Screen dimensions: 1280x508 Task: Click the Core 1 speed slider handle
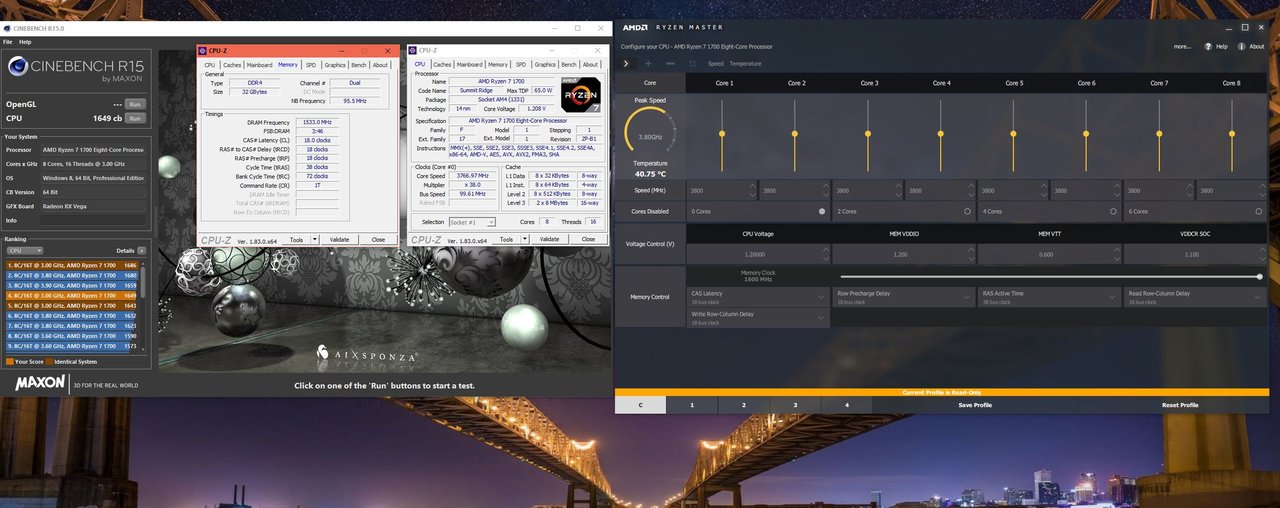tap(722, 133)
